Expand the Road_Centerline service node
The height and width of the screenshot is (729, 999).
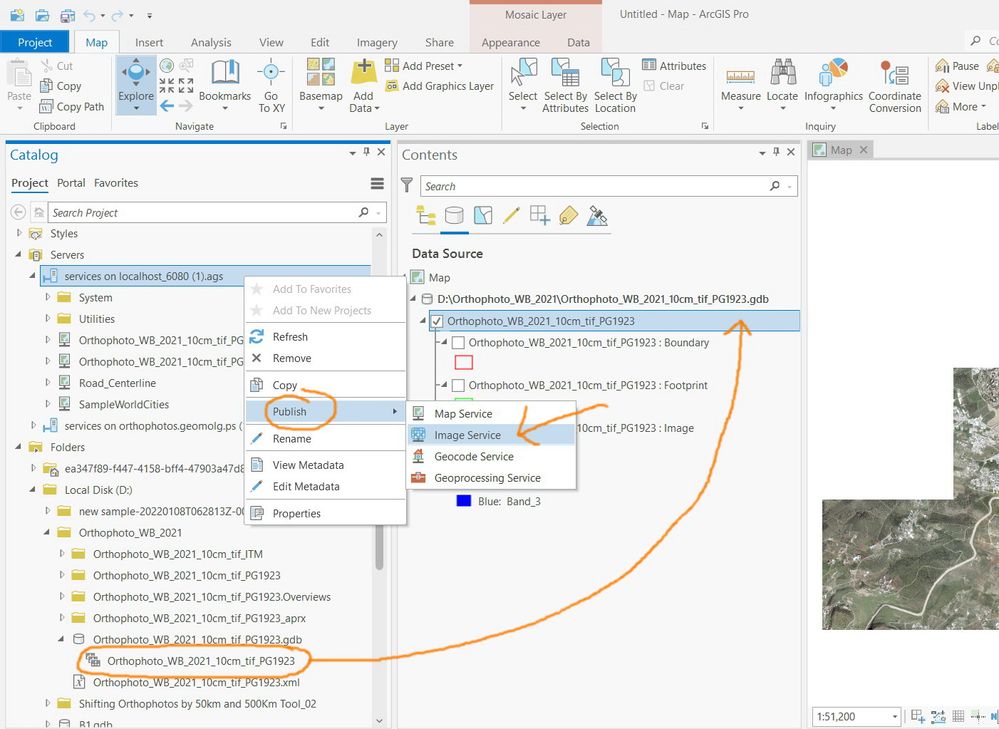(x=47, y=383)
